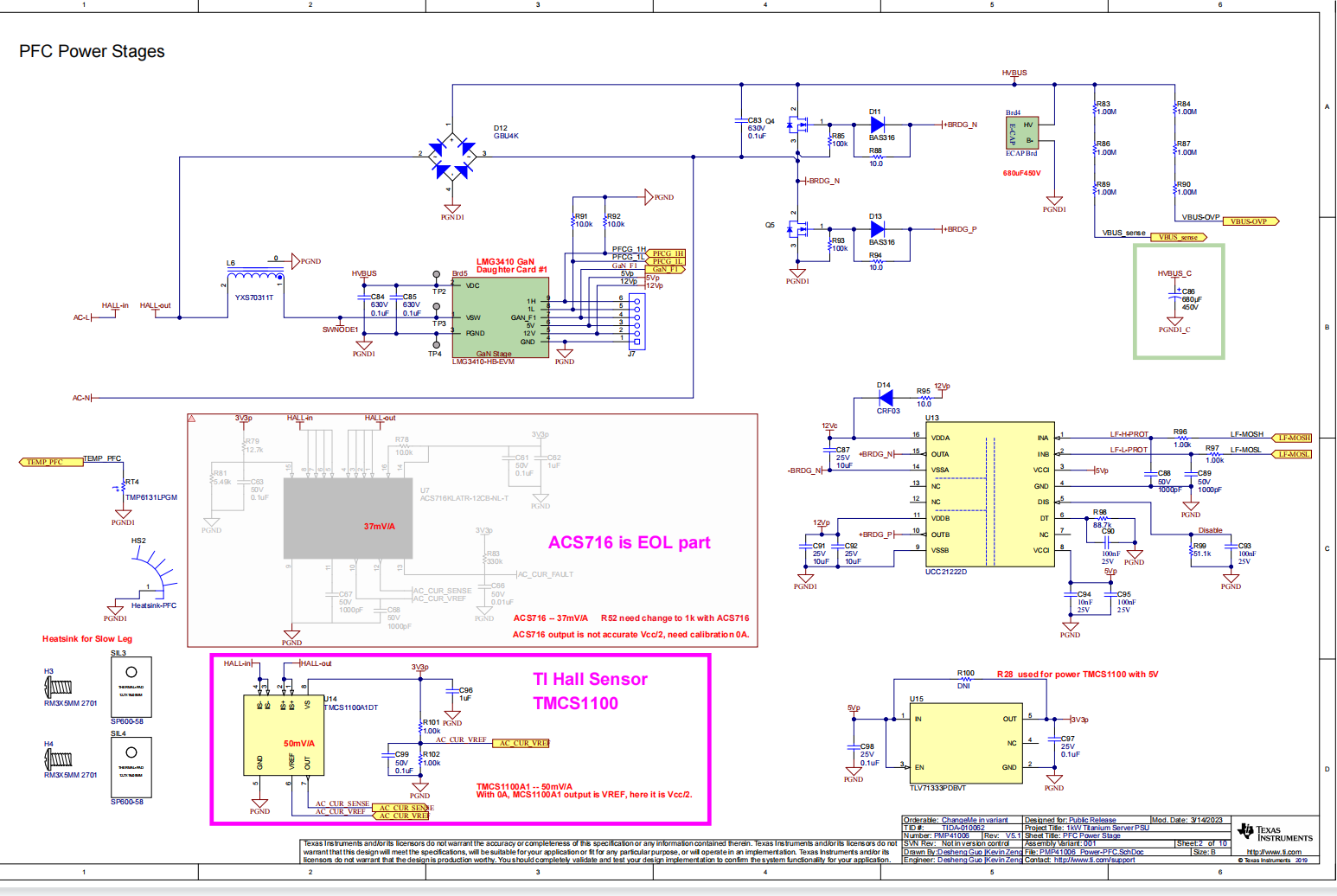The image size is (1337, 896).
Task: Open the http://www.ti.com/support contact link
Action: (x=1094, y=860)
